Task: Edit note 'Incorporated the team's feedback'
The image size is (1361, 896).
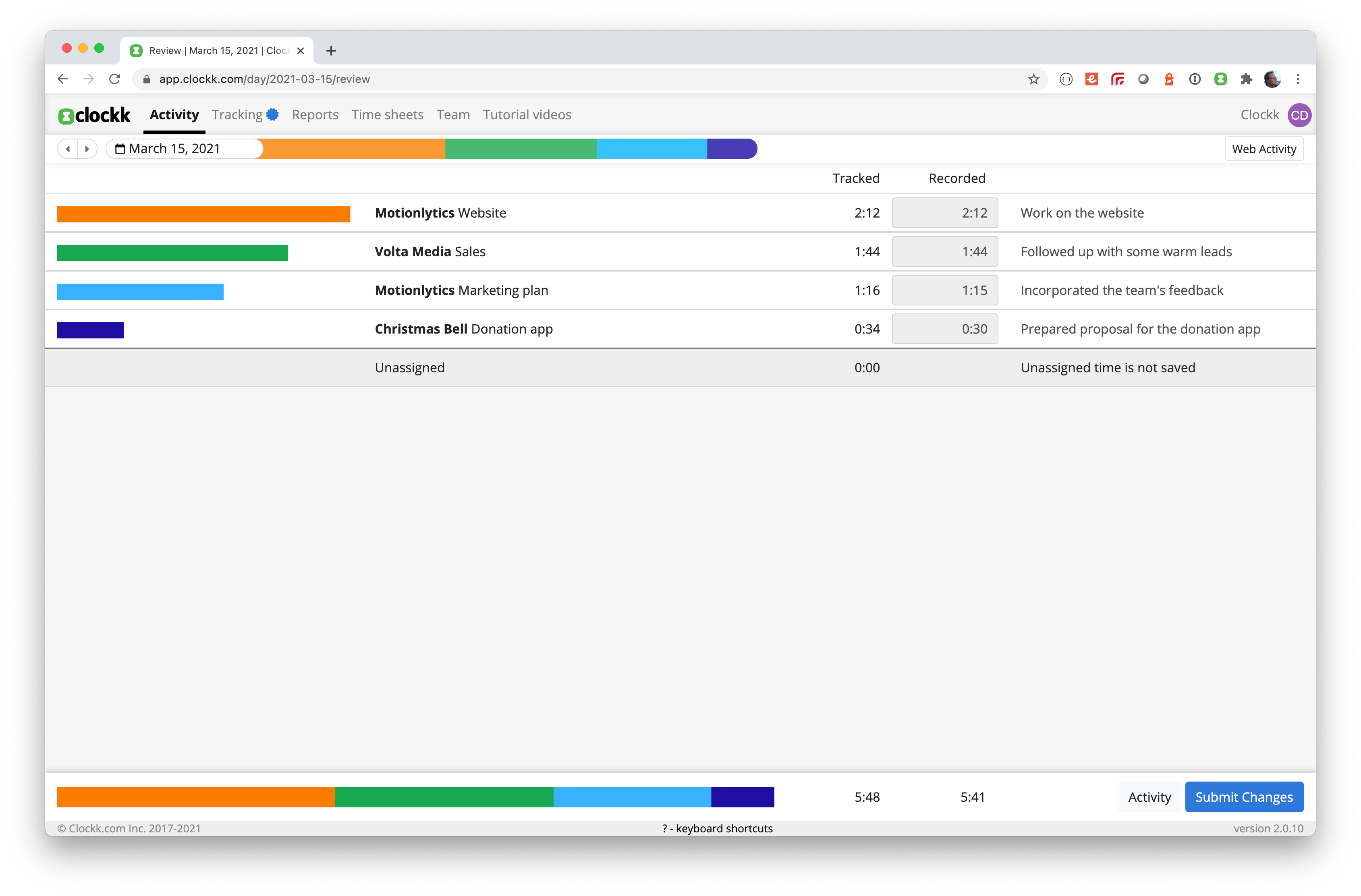Action: point(1121,290)
